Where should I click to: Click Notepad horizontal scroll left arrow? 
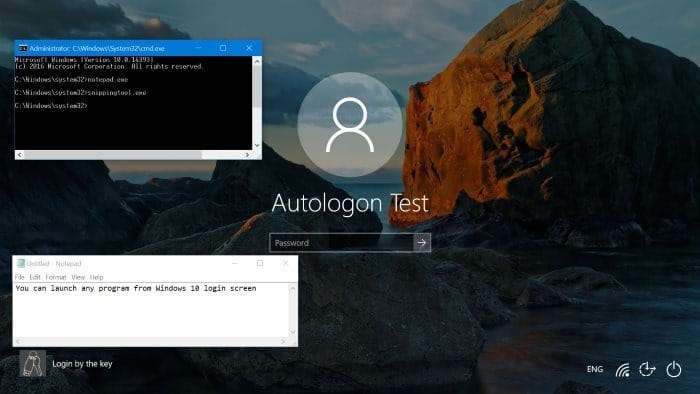pos(18,342)
